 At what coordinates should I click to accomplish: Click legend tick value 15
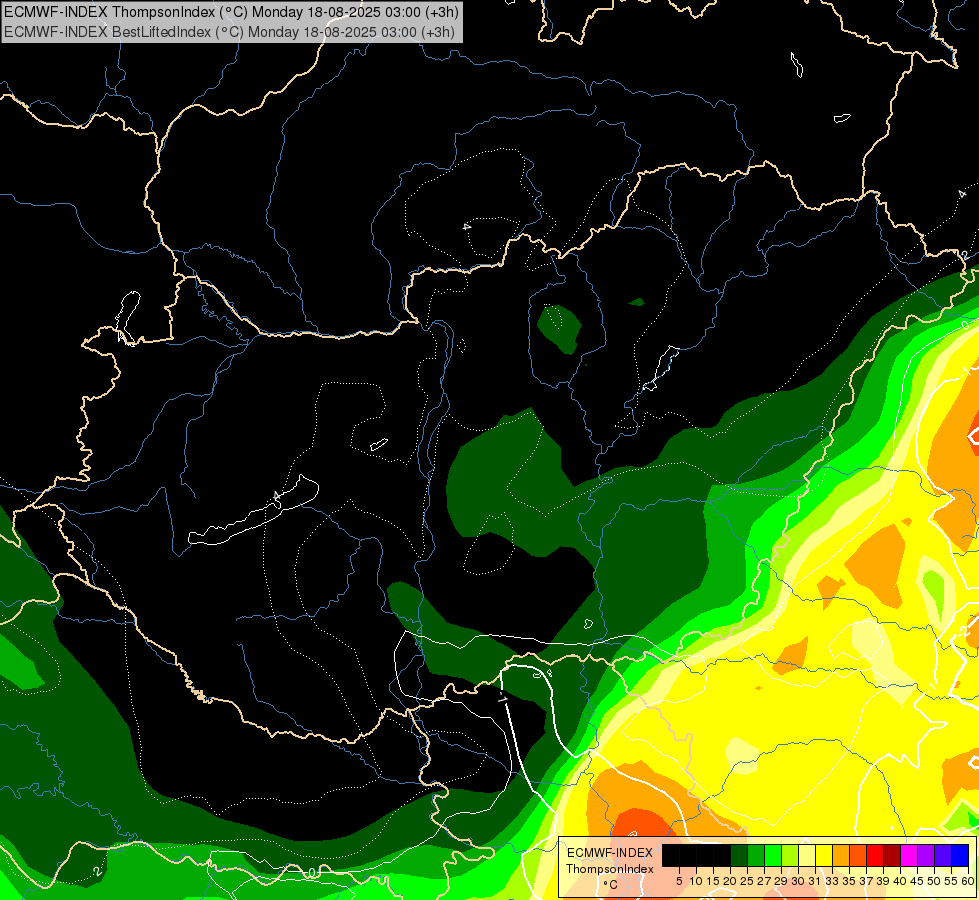point(713,881)
